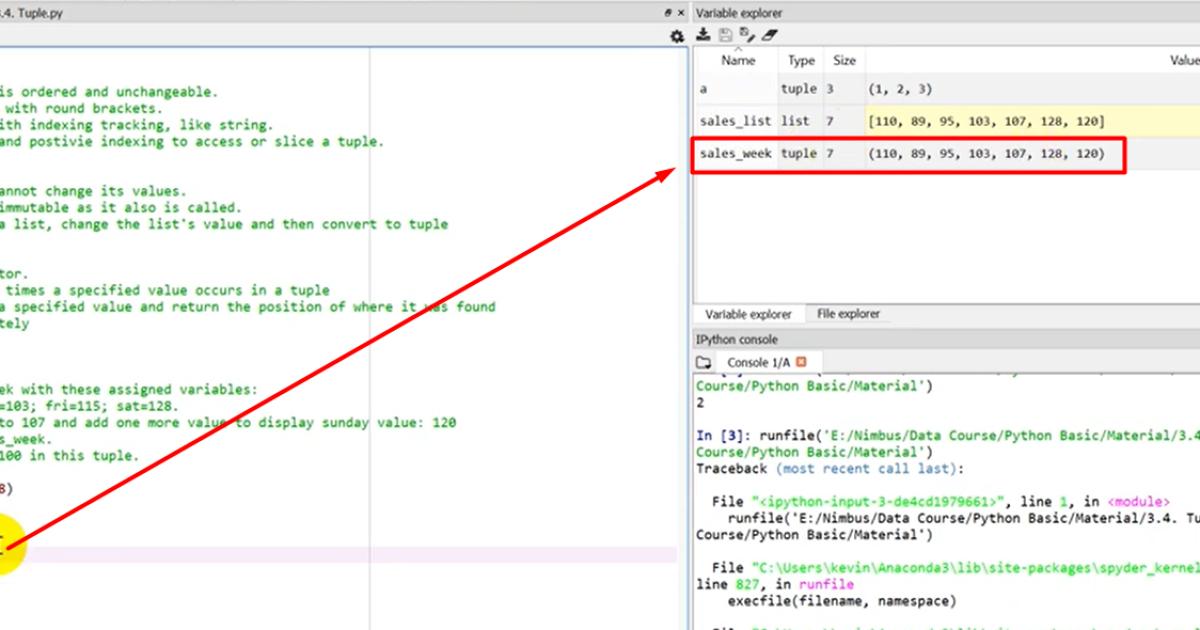The height and width of the screenshot is (630, 1200).
Task: Switch to the File explorer tab
Action: 848,314
